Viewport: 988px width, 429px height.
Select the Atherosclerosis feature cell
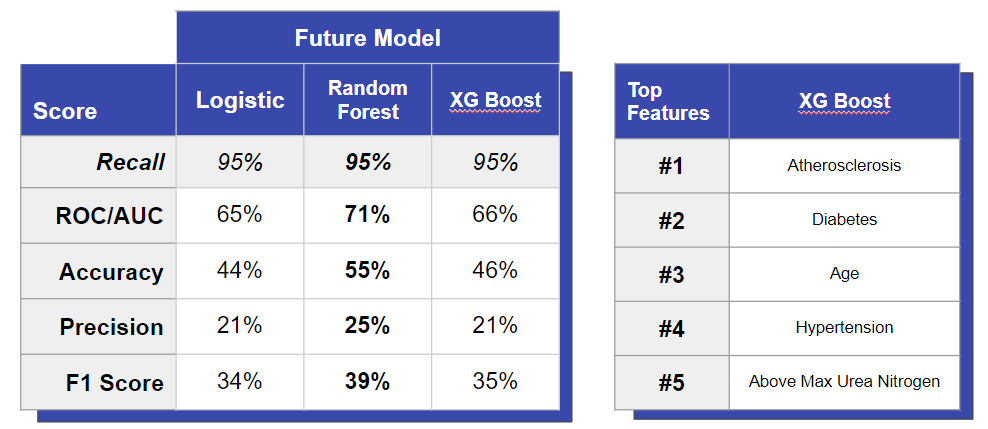tap(844, 165)
